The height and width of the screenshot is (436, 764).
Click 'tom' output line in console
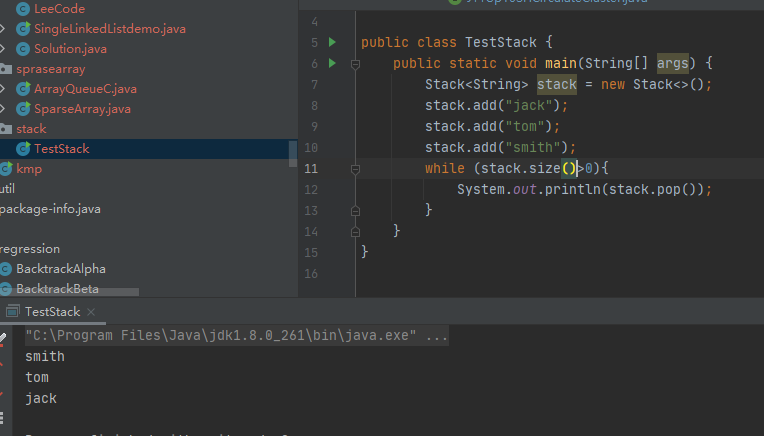(37, 378)
